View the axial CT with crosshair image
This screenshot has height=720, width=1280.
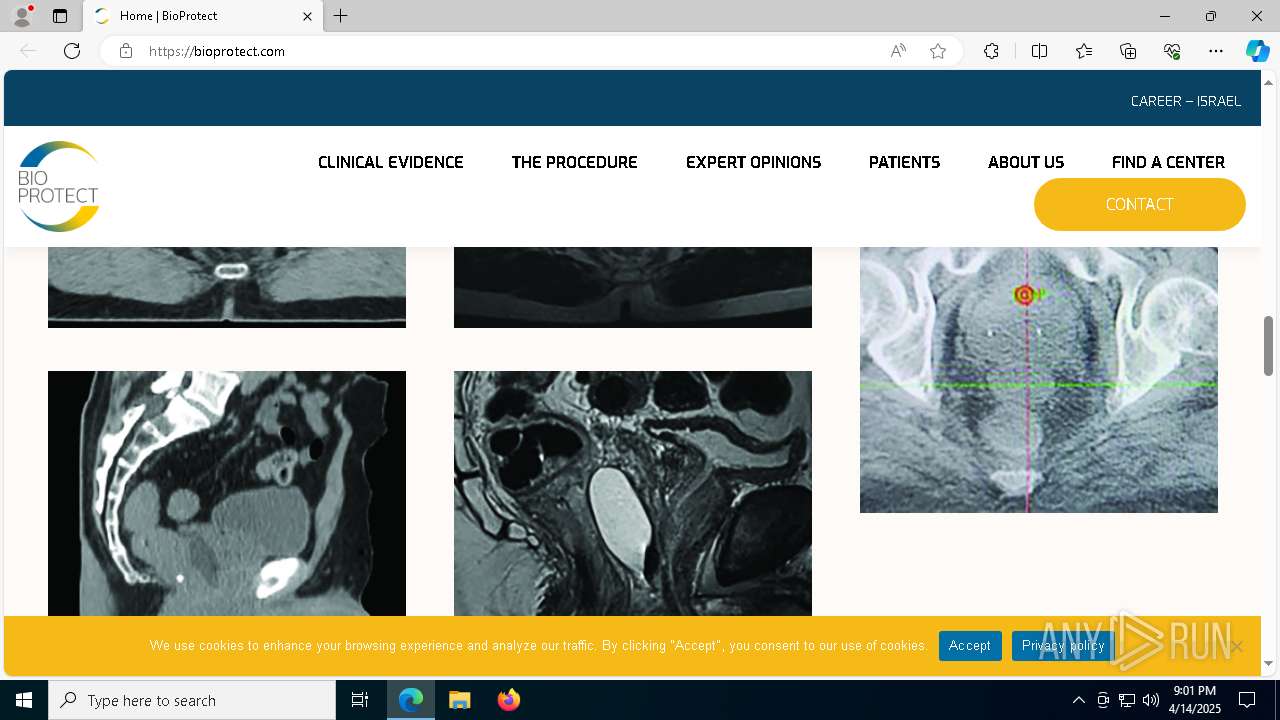click(x=1039, y=380)
